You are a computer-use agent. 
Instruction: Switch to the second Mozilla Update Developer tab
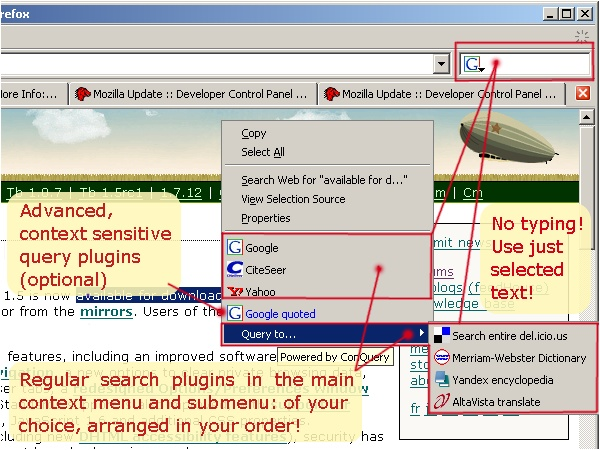[441, 94]
